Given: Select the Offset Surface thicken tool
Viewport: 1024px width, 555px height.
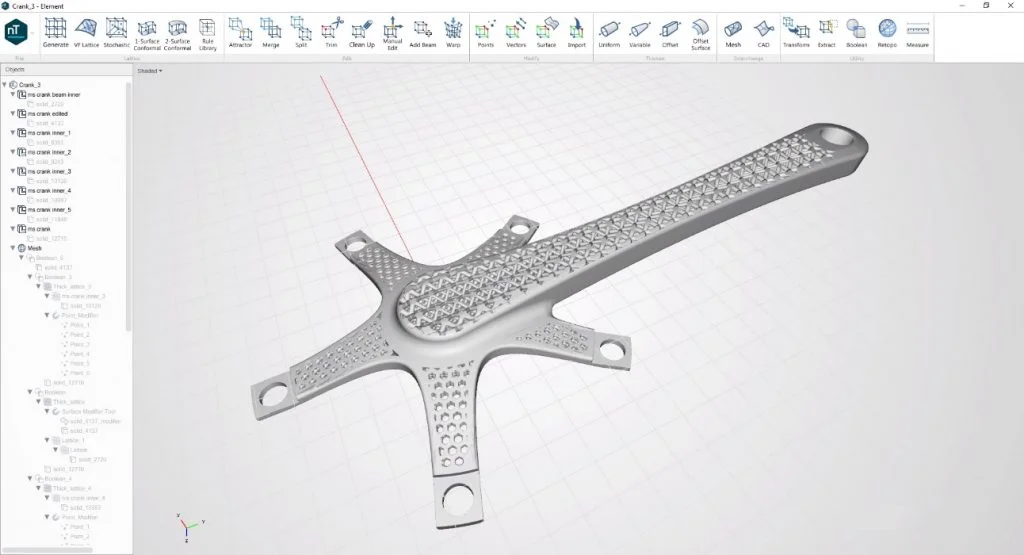Looking at the screenshot, I should click(700, 32).
